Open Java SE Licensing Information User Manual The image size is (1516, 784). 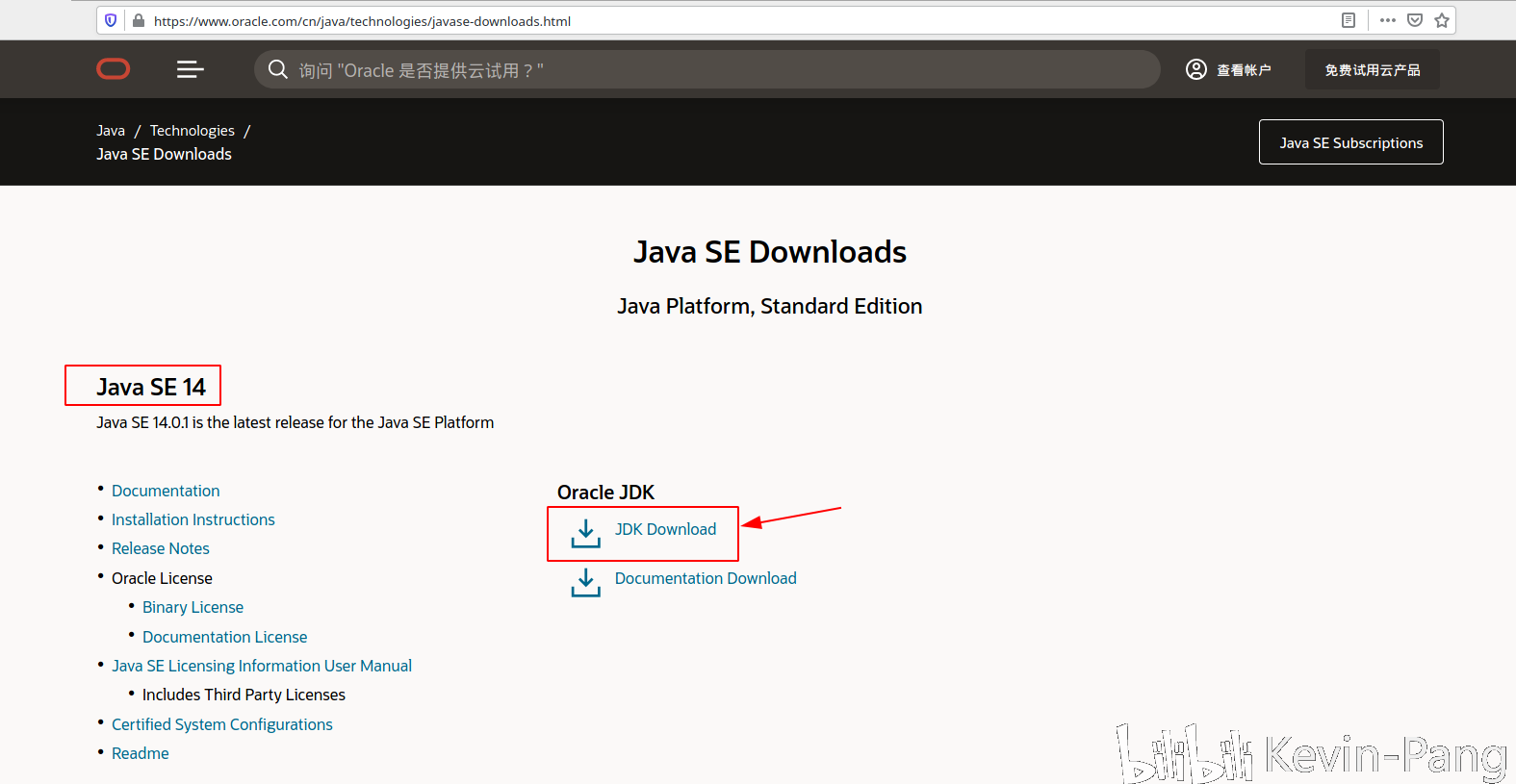tap(262, 666)
